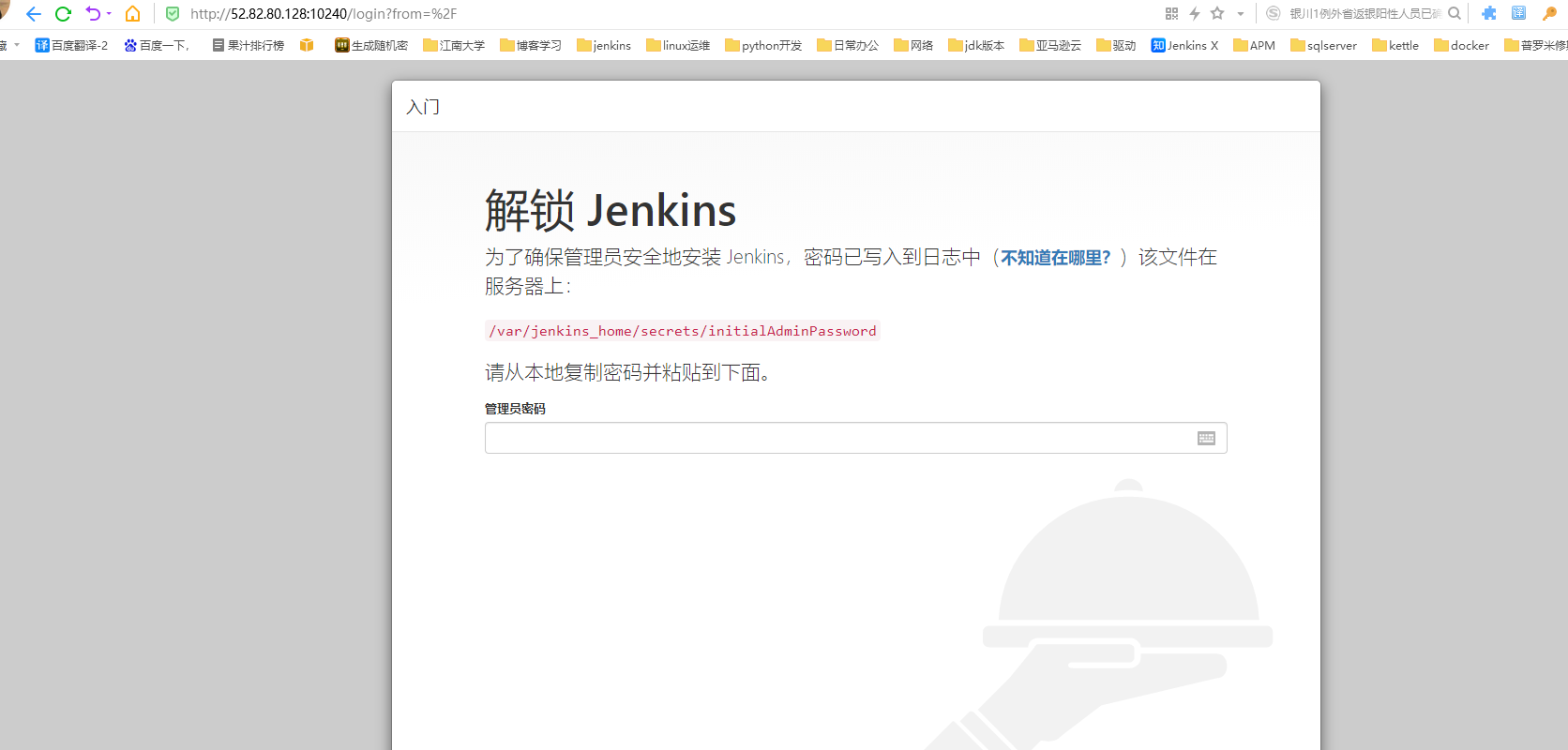This screenshot has height=750, width=1568.
Task: Open the docker bookmark folder
Action: click(1461, 45)
